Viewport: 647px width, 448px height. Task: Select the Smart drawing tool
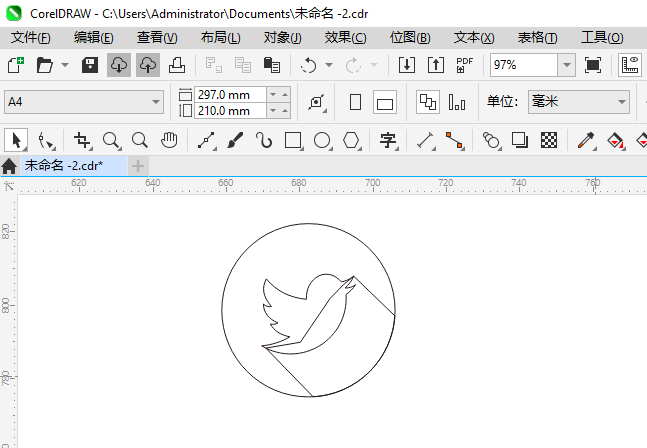point(264,140)
